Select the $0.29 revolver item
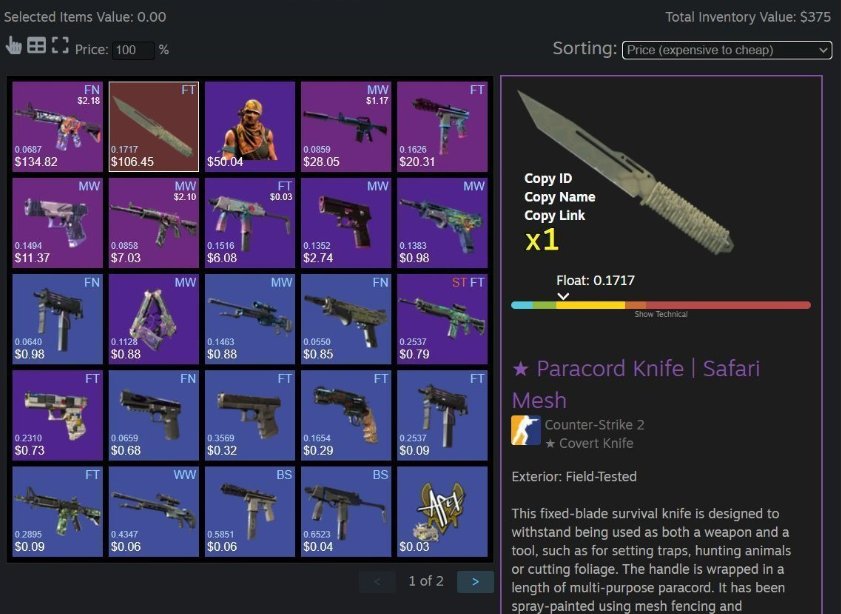This screenshot has width=841, height=614. click(x=346, y=415)
